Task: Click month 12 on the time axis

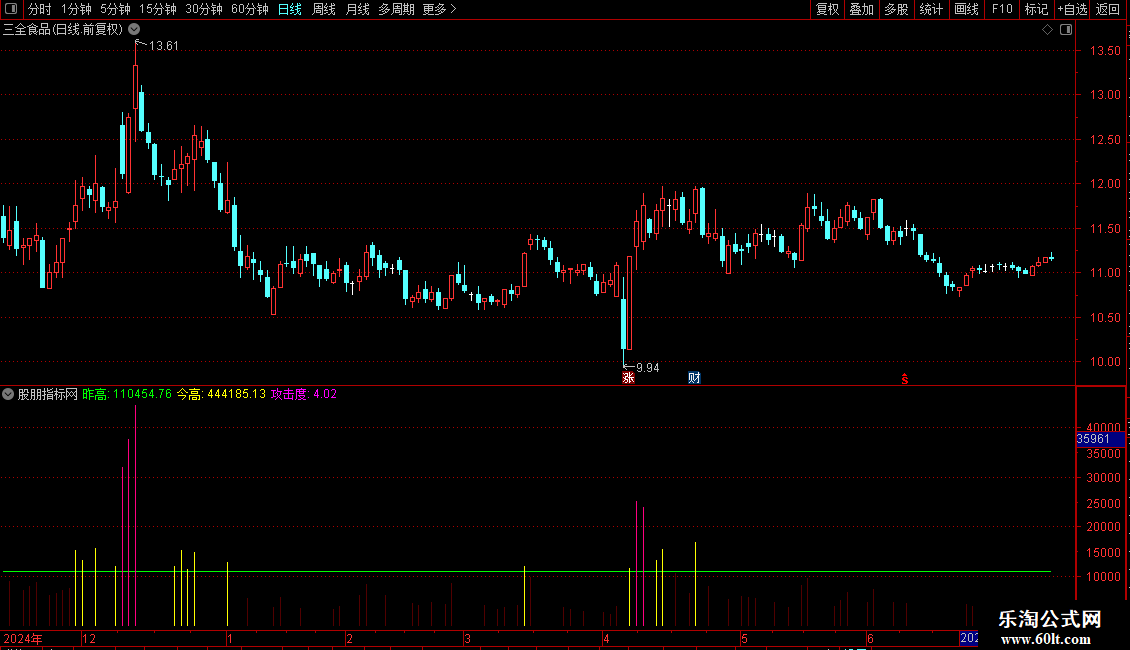Action: tap(89, 638)
